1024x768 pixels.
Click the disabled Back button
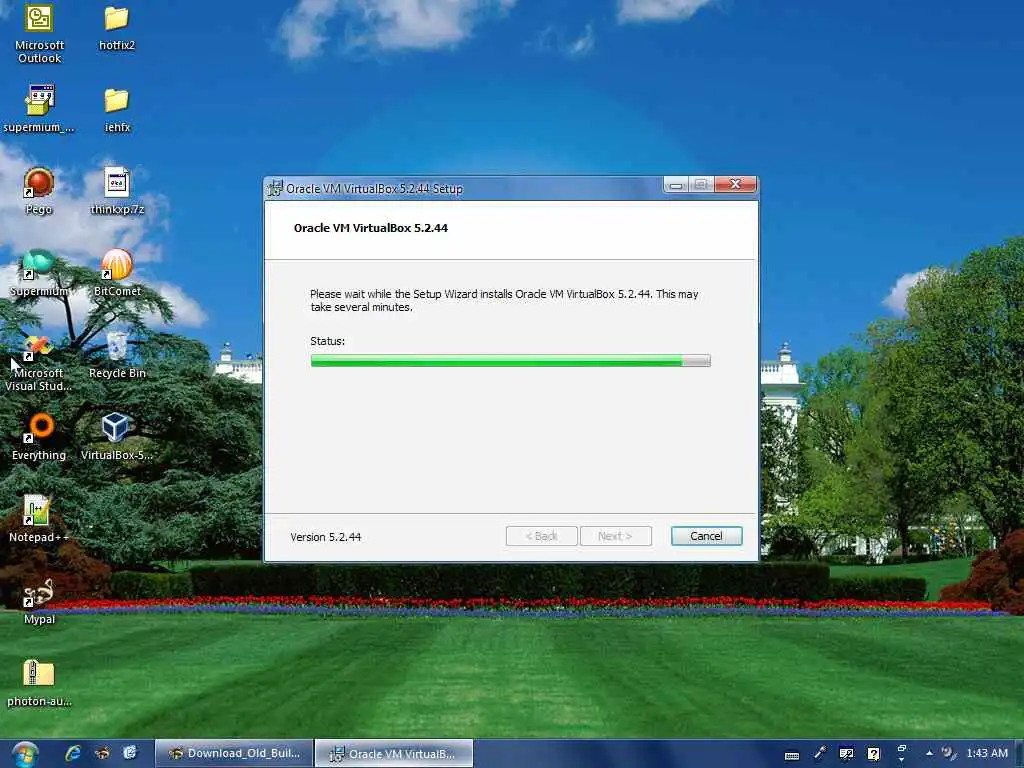[541, 536]
